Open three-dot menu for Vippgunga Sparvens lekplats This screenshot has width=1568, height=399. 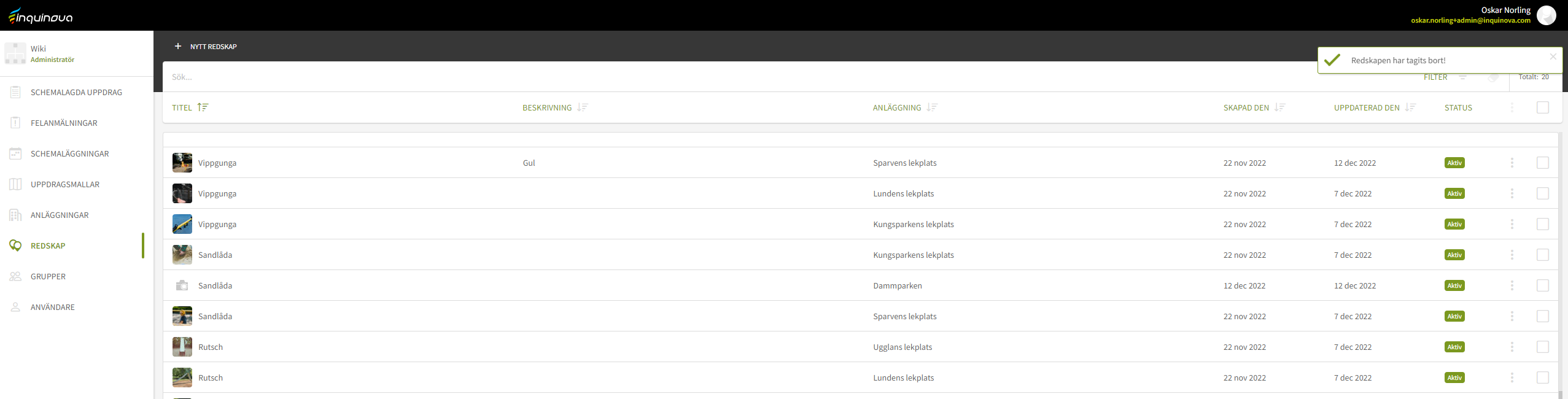point(1512,163)
